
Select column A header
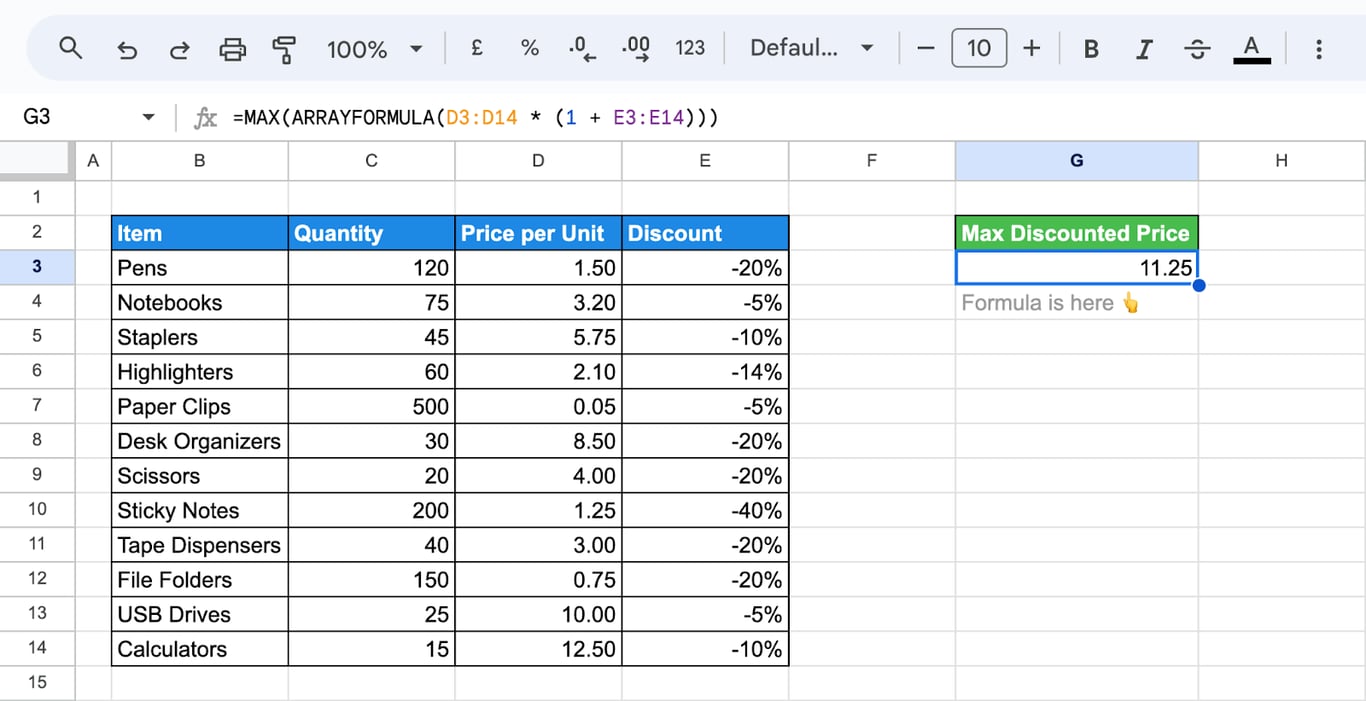(x=94, y=160)
